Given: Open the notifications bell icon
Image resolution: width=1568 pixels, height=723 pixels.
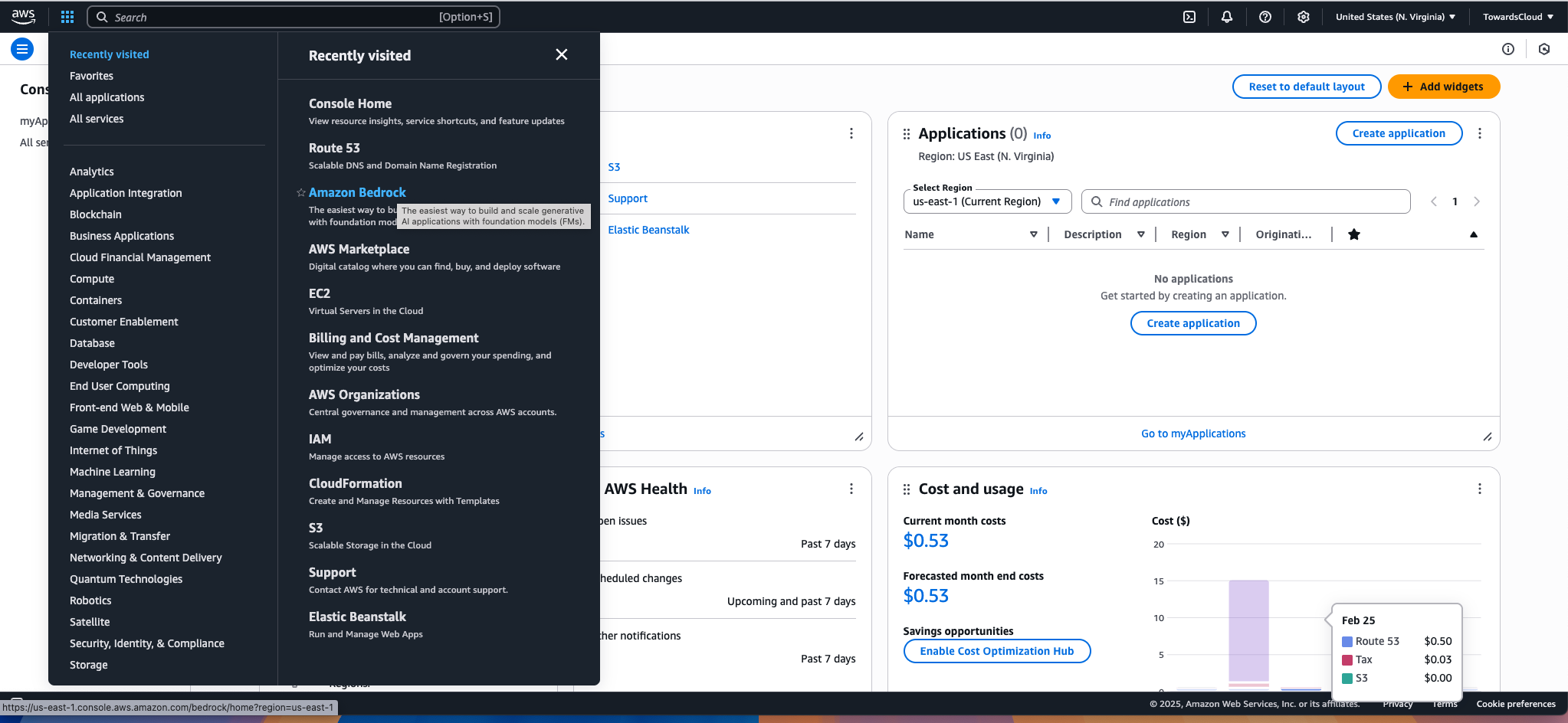Looking at the screenshot, I should pyautogui.click(x=1227, y=17).
